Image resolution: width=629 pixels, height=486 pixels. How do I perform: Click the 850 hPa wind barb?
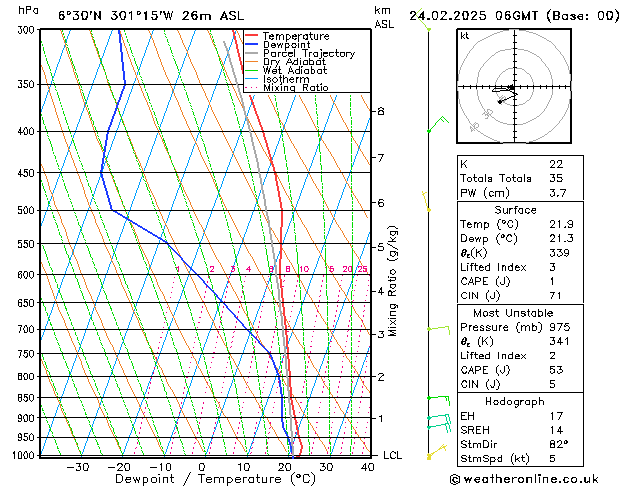click(x=439, y=400)
